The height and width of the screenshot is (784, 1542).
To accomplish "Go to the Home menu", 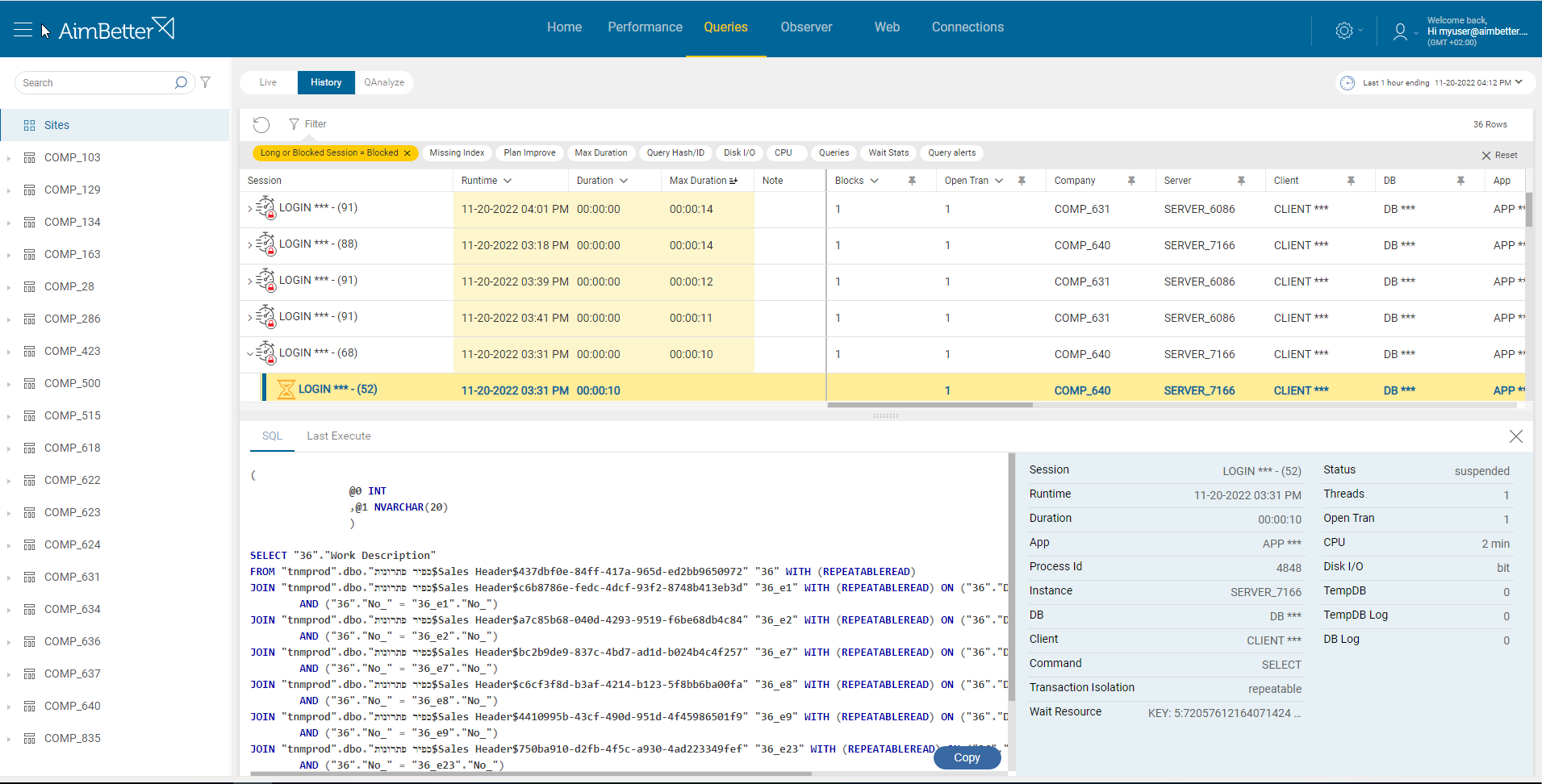I will point(564,27).
